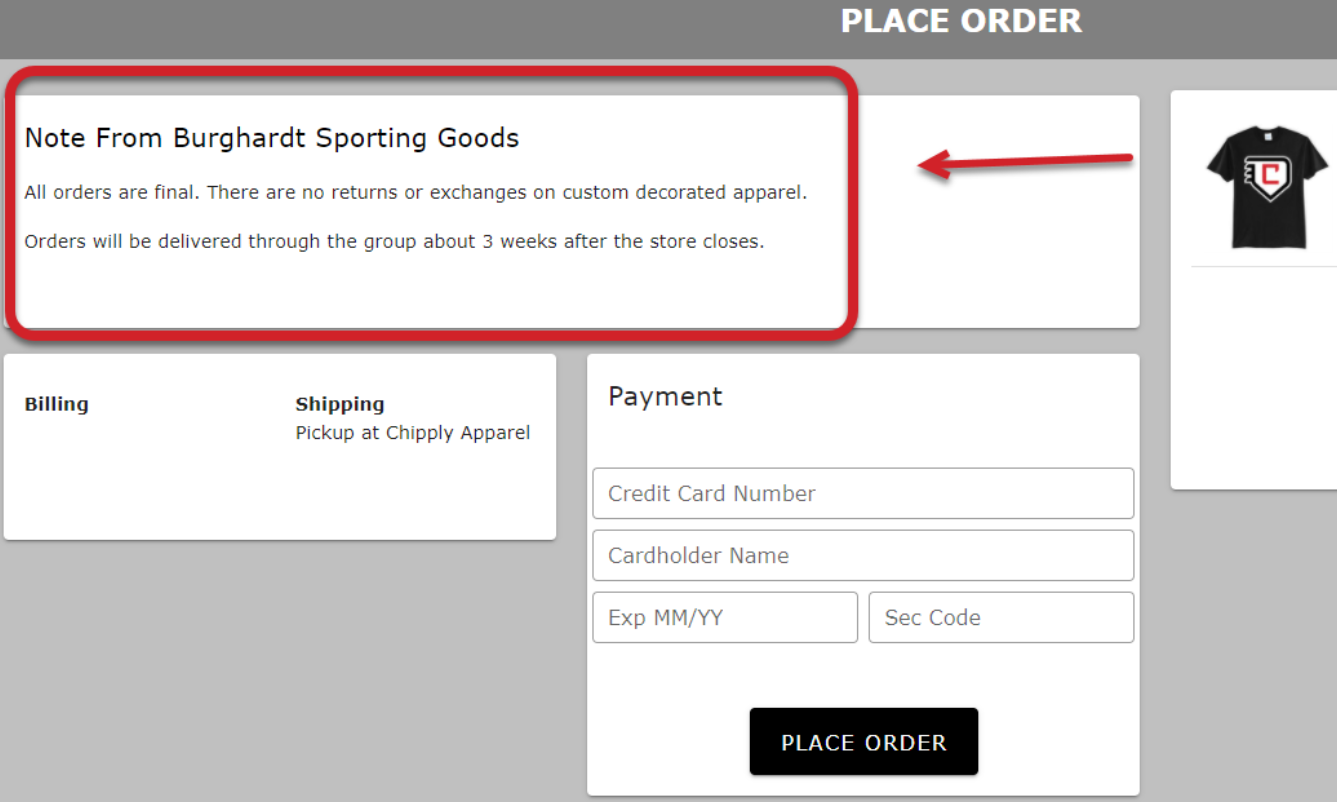The height and width of the screenshot is (802, 1337).
Task: Click the PLACE ORDER page header title
Action: pos(961,21)
